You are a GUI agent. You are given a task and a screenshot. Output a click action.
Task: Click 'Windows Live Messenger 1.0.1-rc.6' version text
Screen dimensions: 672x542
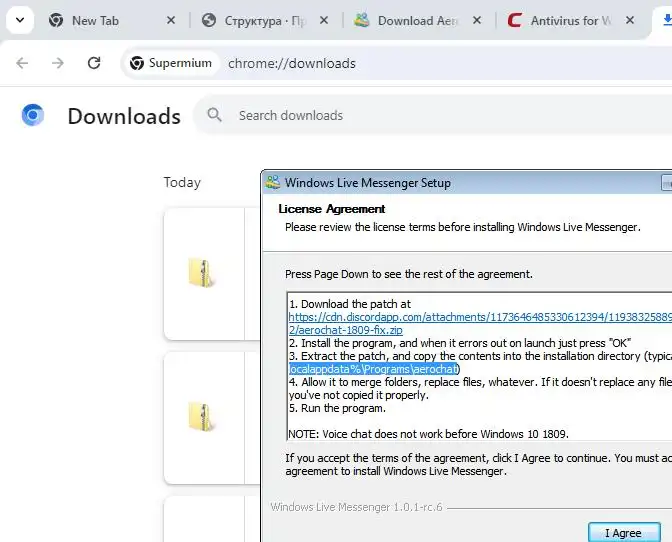click(x=356, y=507)
